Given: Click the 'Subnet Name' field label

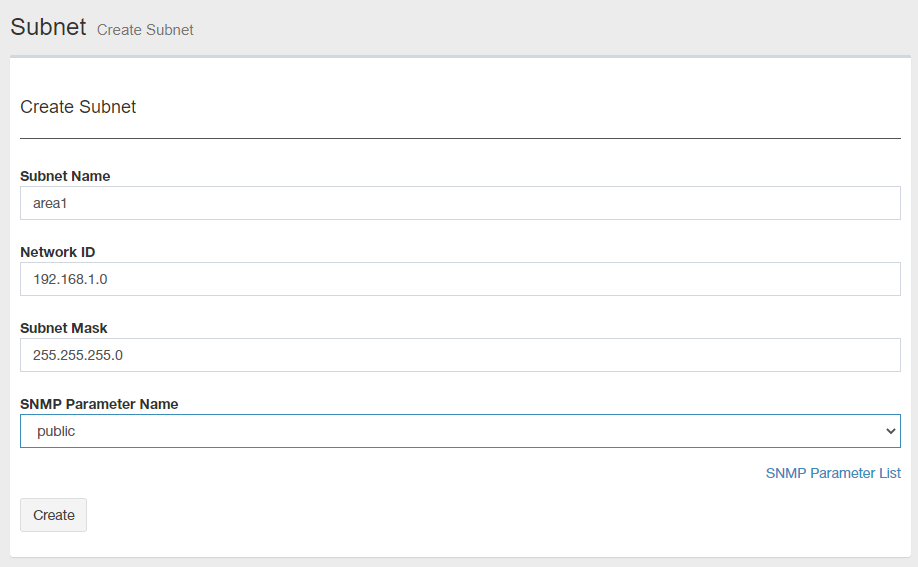Looking at the screenshot, I should point(65,176).
